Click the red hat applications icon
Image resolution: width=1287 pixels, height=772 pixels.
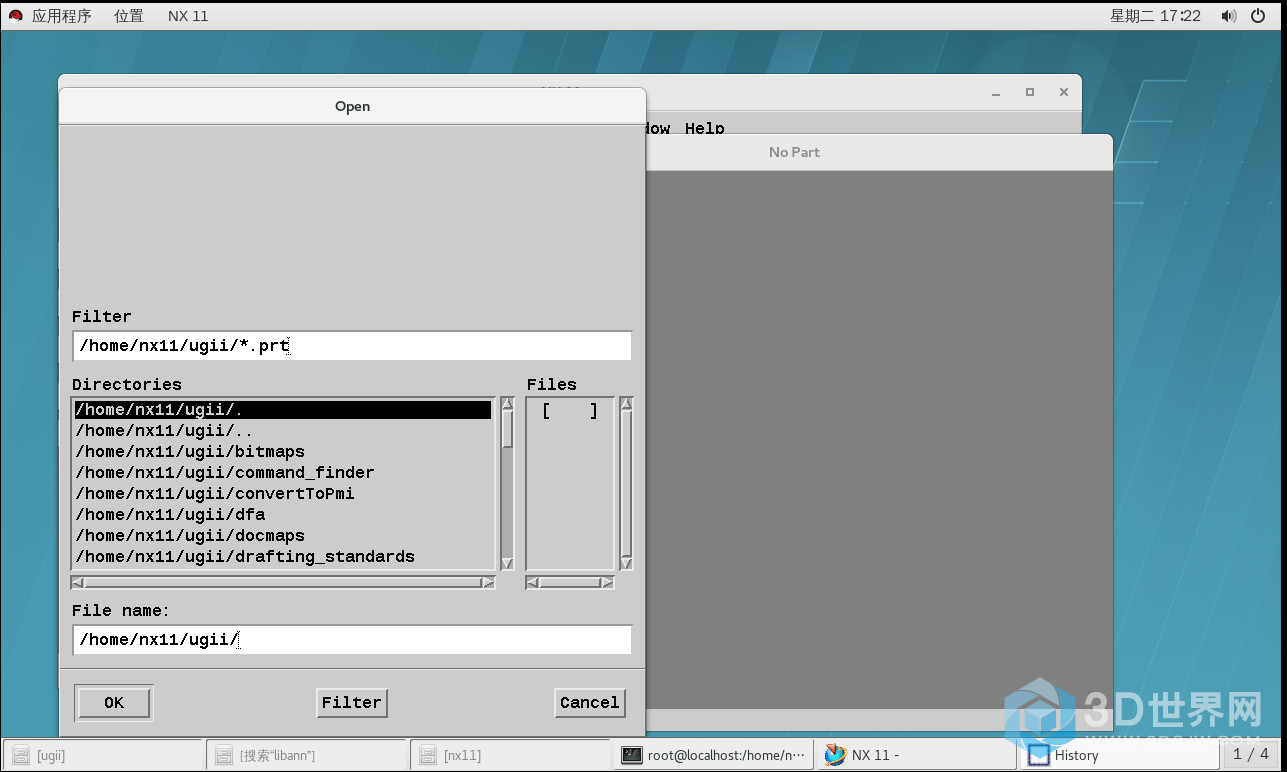click(x=15, y=16)
